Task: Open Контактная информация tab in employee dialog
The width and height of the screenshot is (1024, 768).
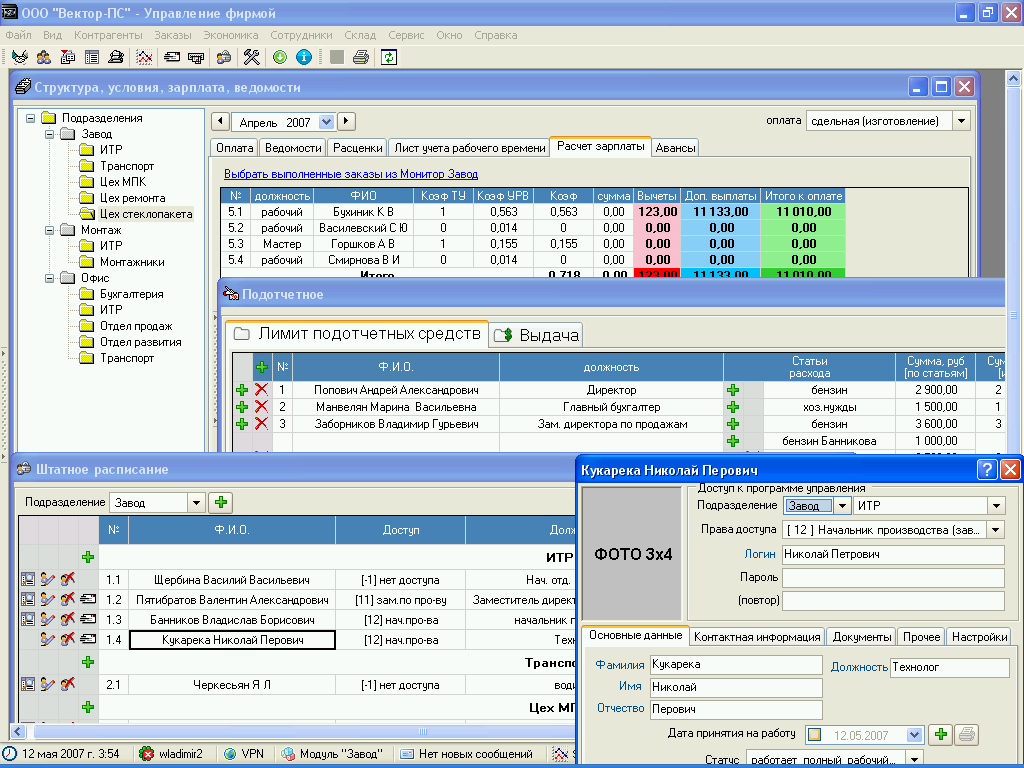Action: click(756, 637)
